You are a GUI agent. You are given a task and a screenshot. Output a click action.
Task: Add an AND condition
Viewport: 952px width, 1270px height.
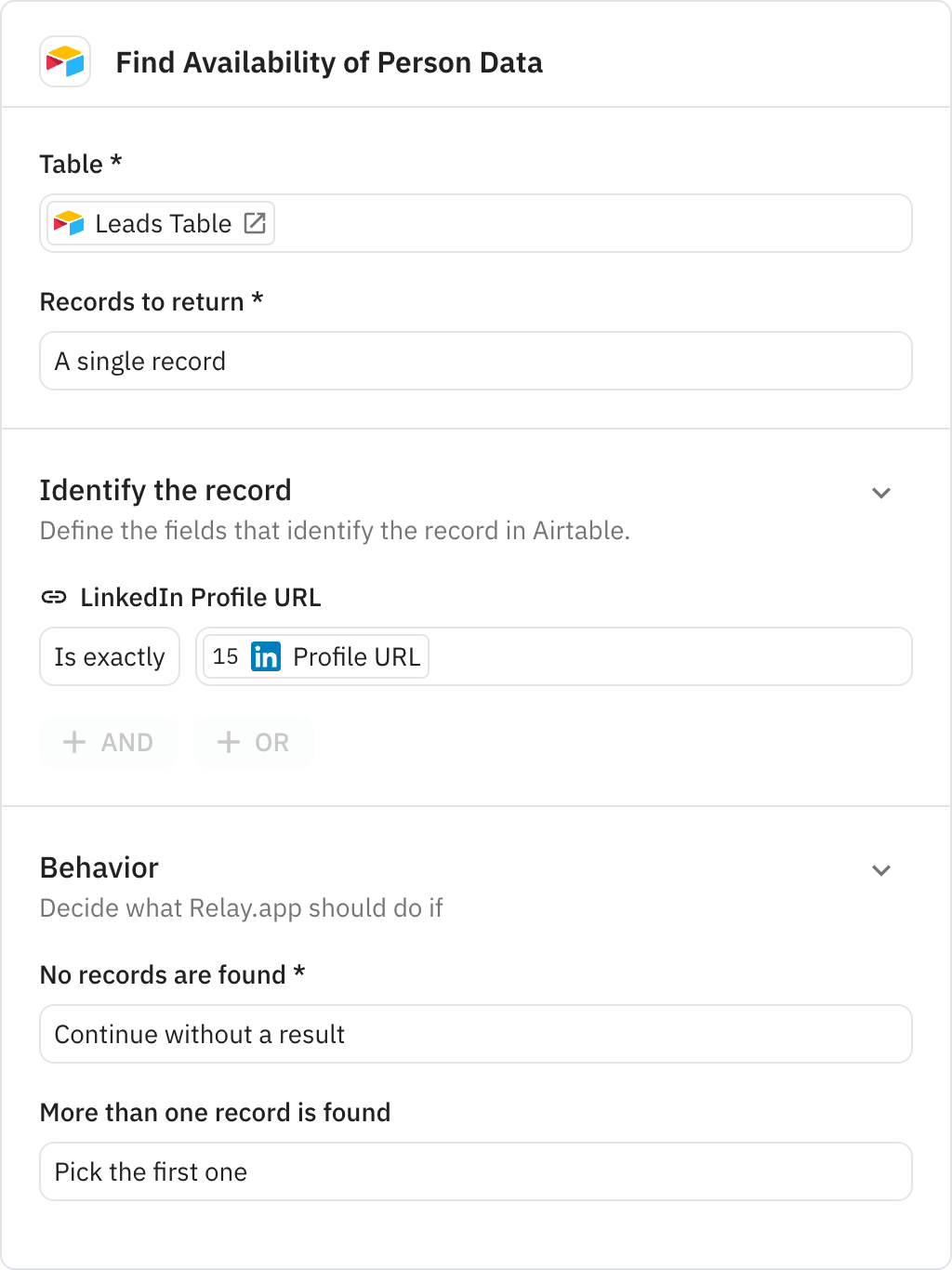pyautogui.click(x=108, y=742)
